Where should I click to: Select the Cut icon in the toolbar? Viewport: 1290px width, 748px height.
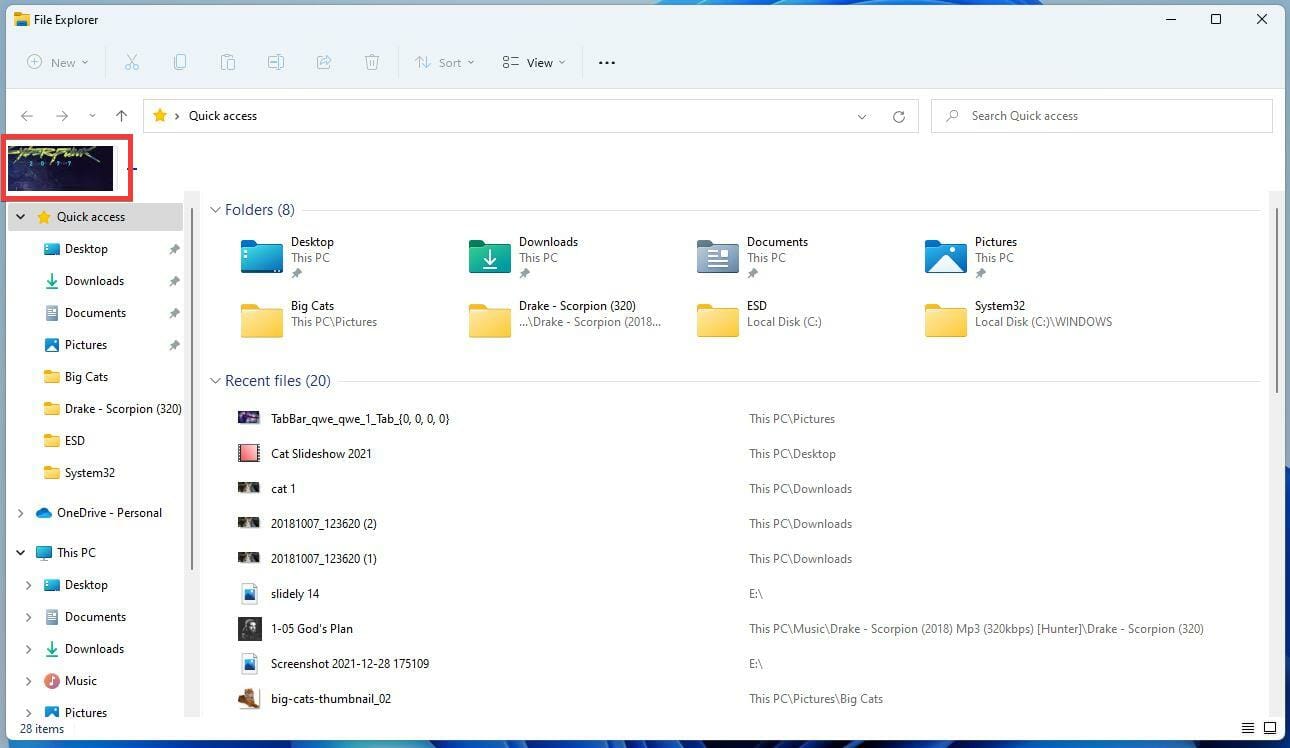point(131,62)
